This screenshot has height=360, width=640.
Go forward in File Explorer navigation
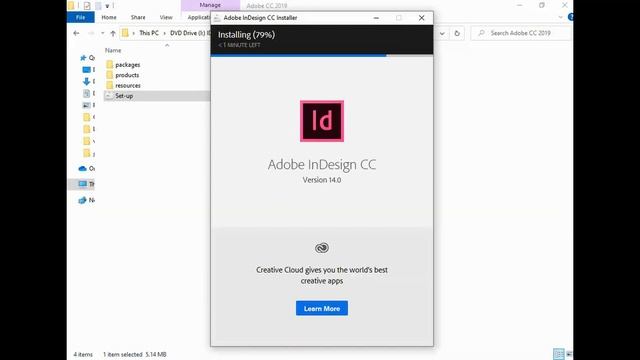[x=91, y=33]
